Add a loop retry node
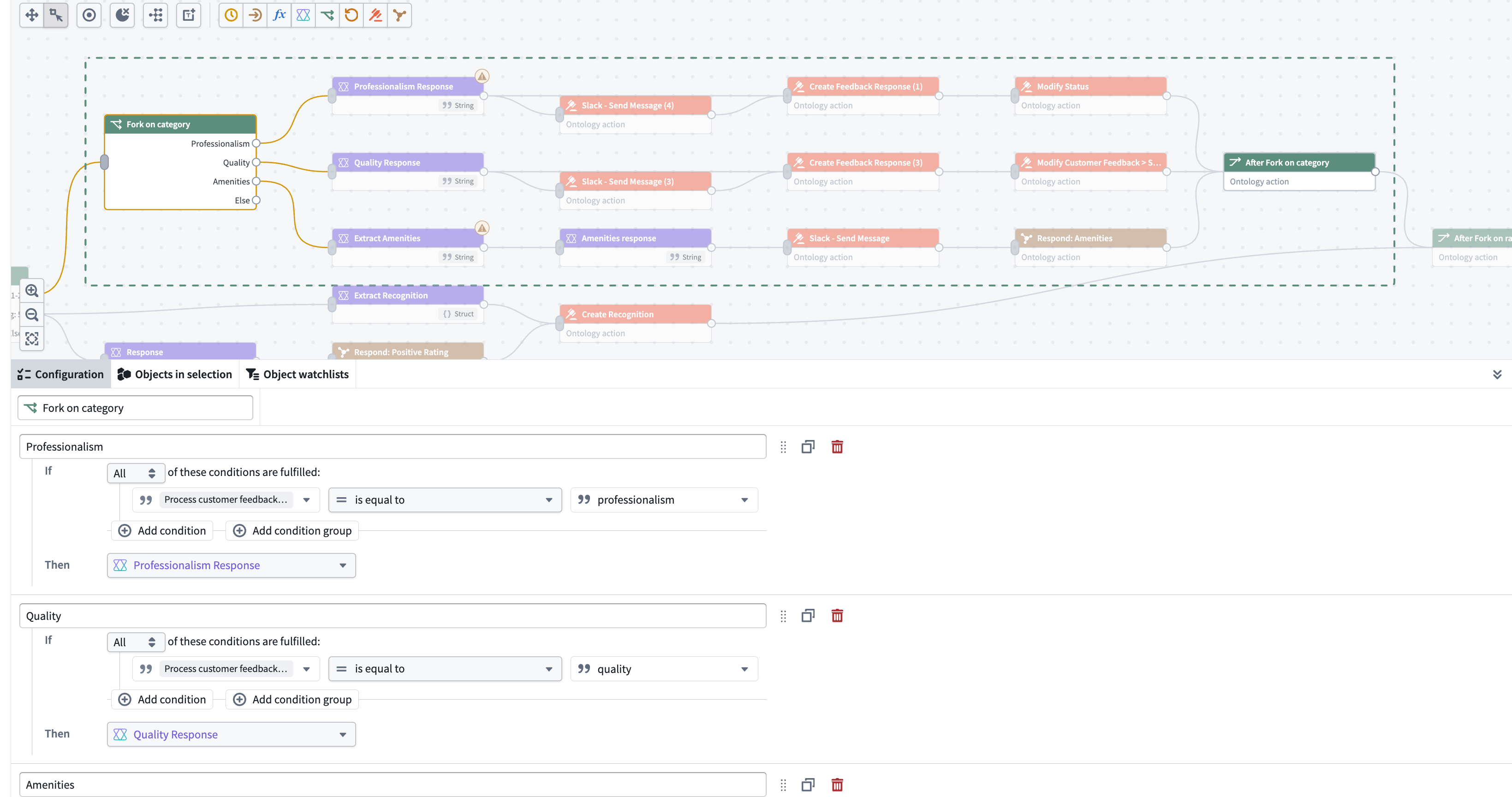The width and height of the screenshot is (1512, 797). tap(351, 15)
